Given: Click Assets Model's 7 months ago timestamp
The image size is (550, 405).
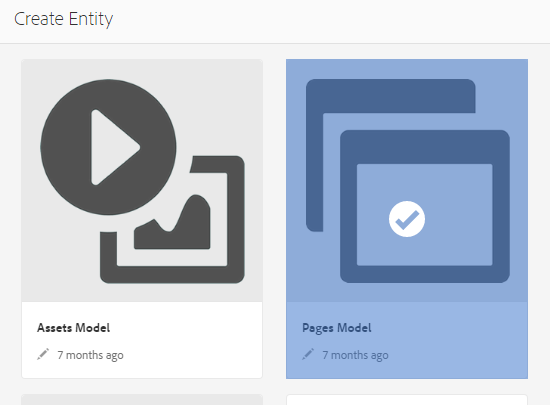Looking at the screenshot, I should (x=90, y=355).
